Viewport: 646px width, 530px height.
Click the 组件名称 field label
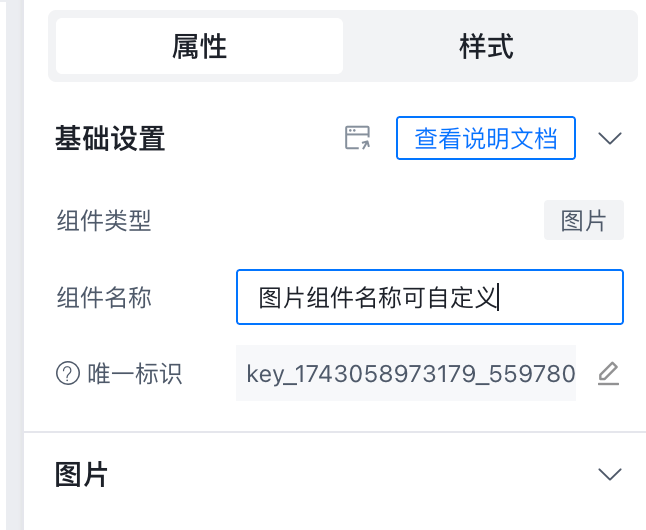click(x=104, y=297)
